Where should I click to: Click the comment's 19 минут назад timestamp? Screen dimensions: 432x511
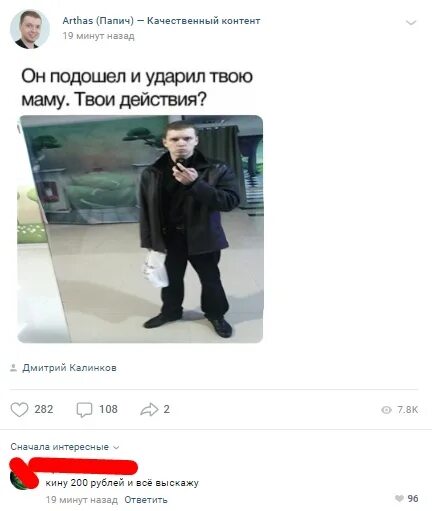82,500
